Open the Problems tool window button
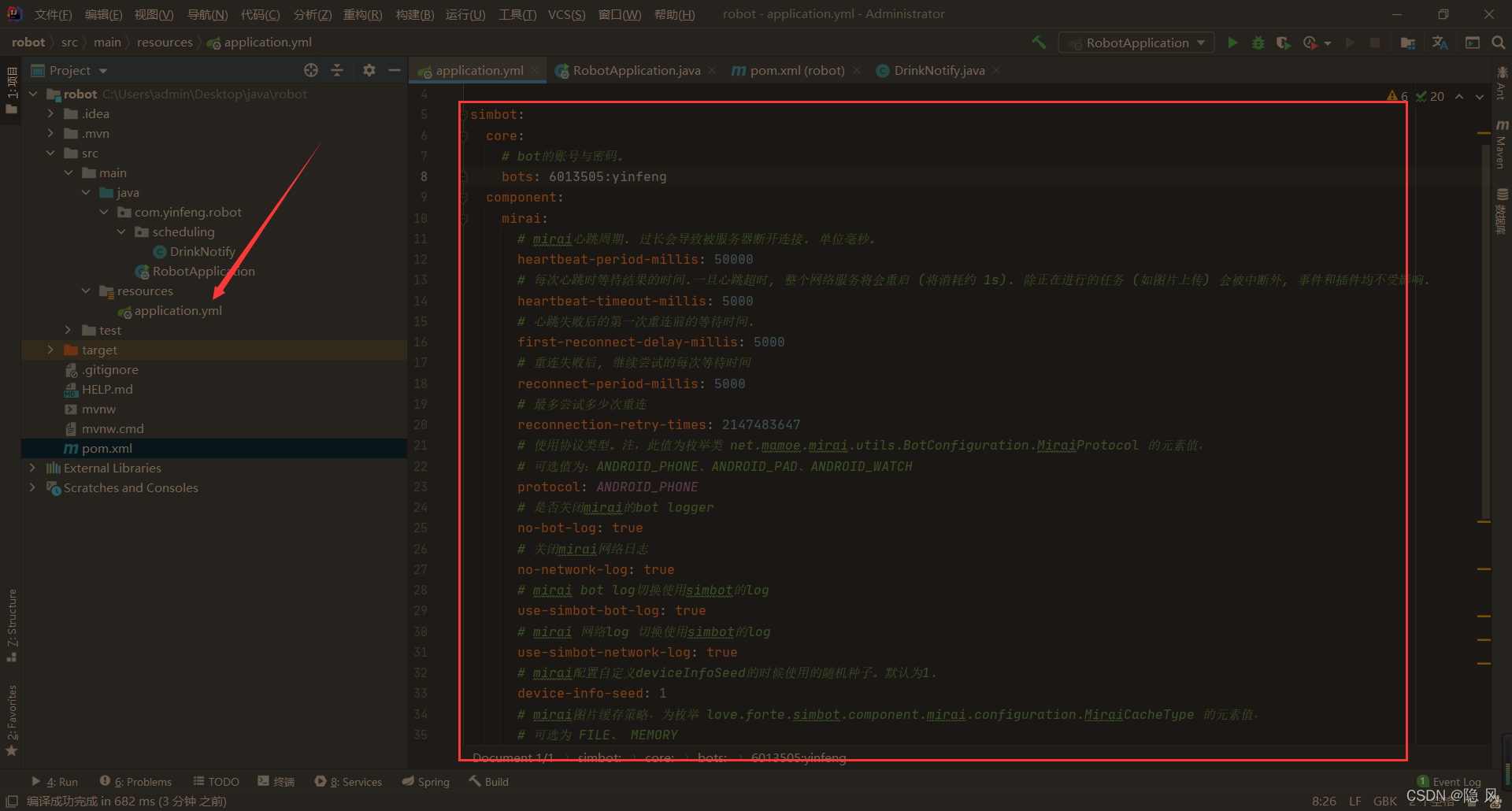The height and width of the screenshot is (811, 1512). click(x=135, y=782)
